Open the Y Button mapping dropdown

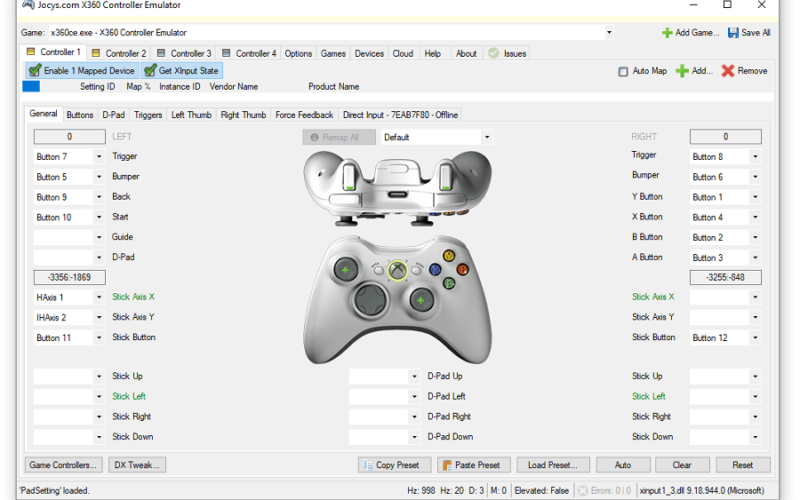756,197
